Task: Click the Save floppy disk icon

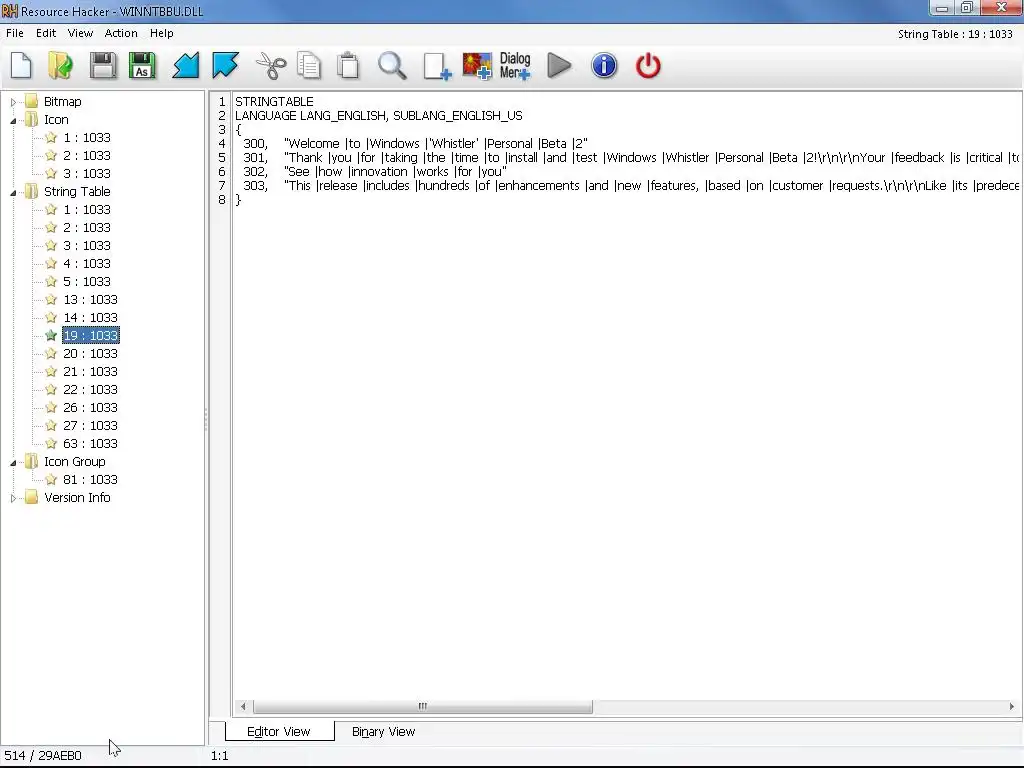Action: 103,66
